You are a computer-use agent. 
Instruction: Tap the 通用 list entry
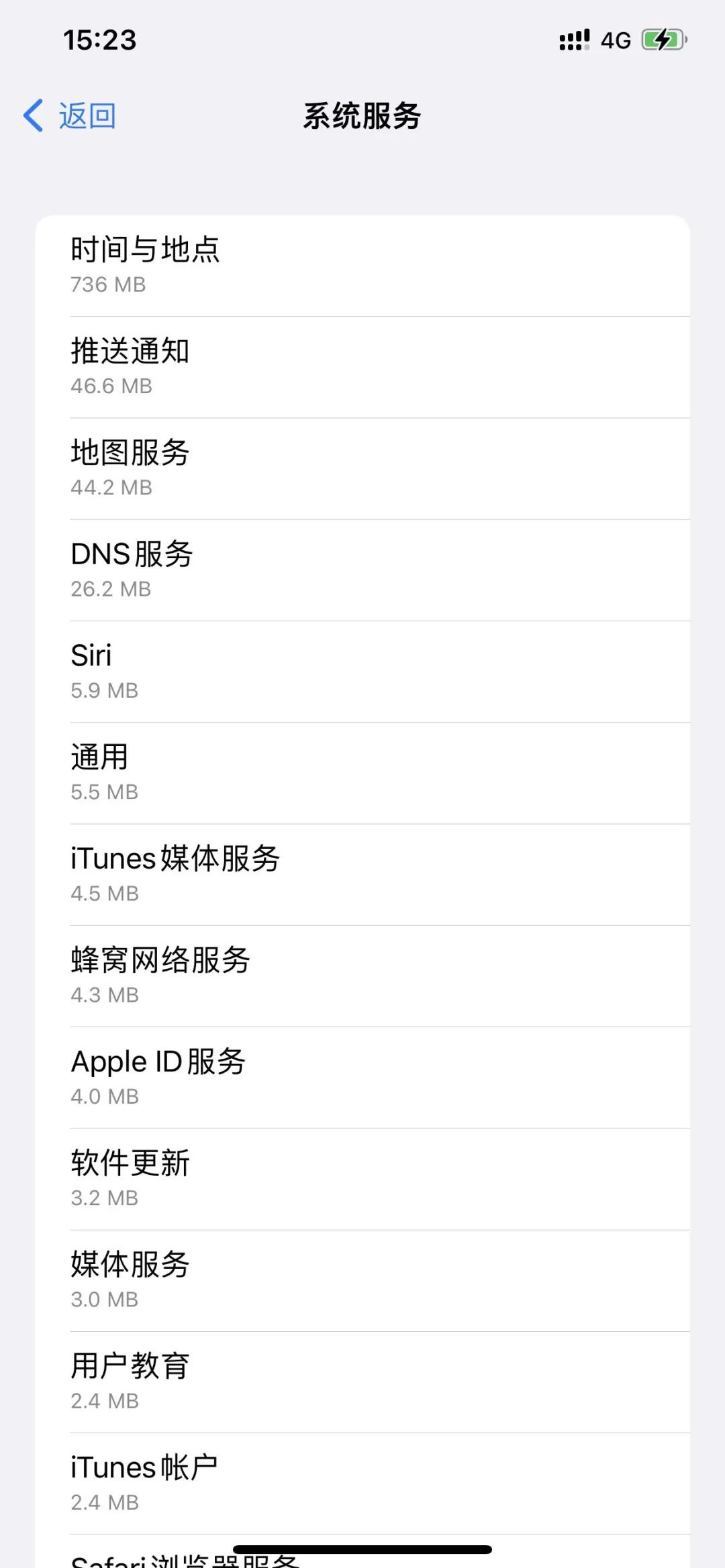point(362,772)
